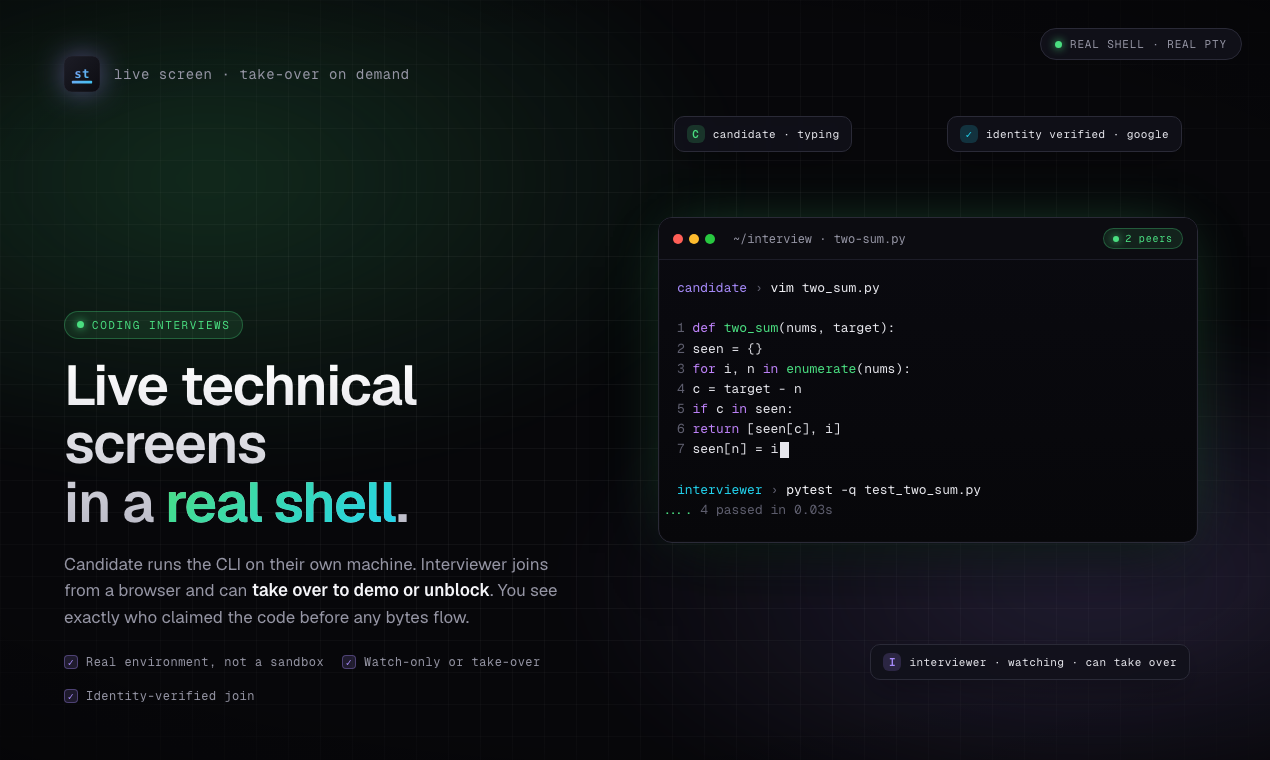Viewport: 1270px width, 760px height.
Task: Click the '2 peers' badge
Action: [x=1143, y=239]
